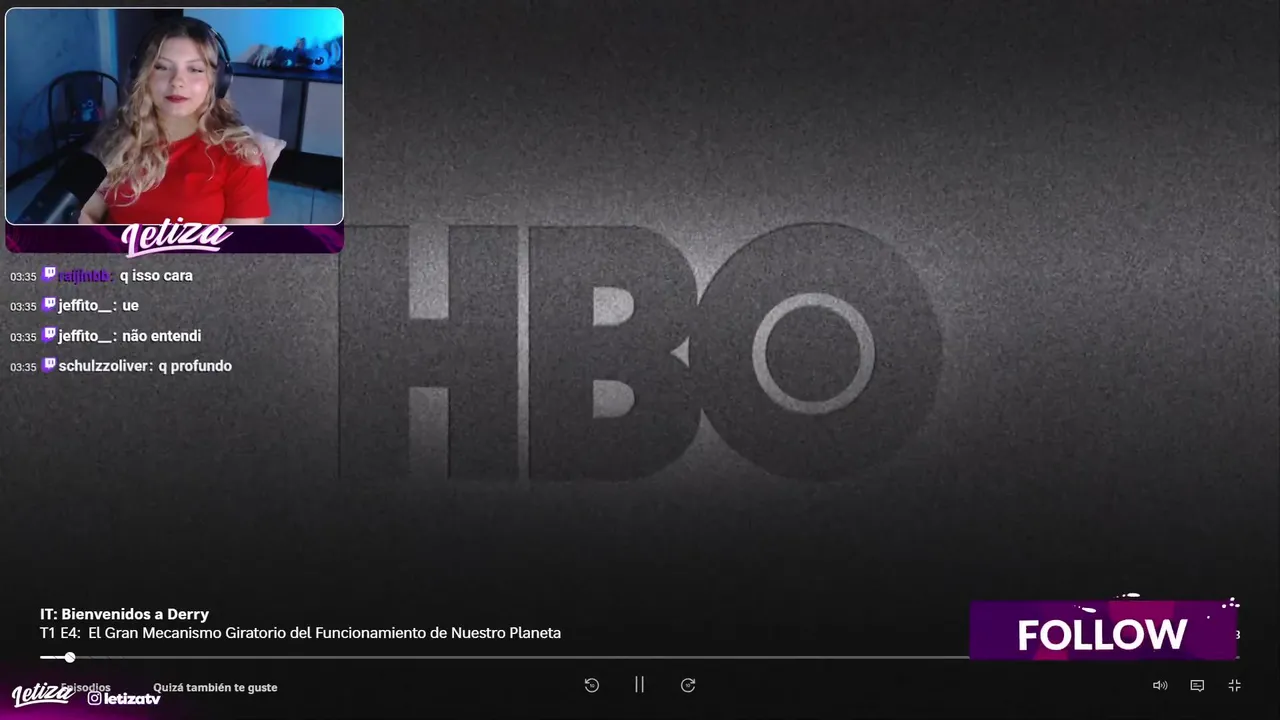The width and height of the screenshot is (1280, 720).
Task: Seek along the video progress bar
Action: (640, 657)
